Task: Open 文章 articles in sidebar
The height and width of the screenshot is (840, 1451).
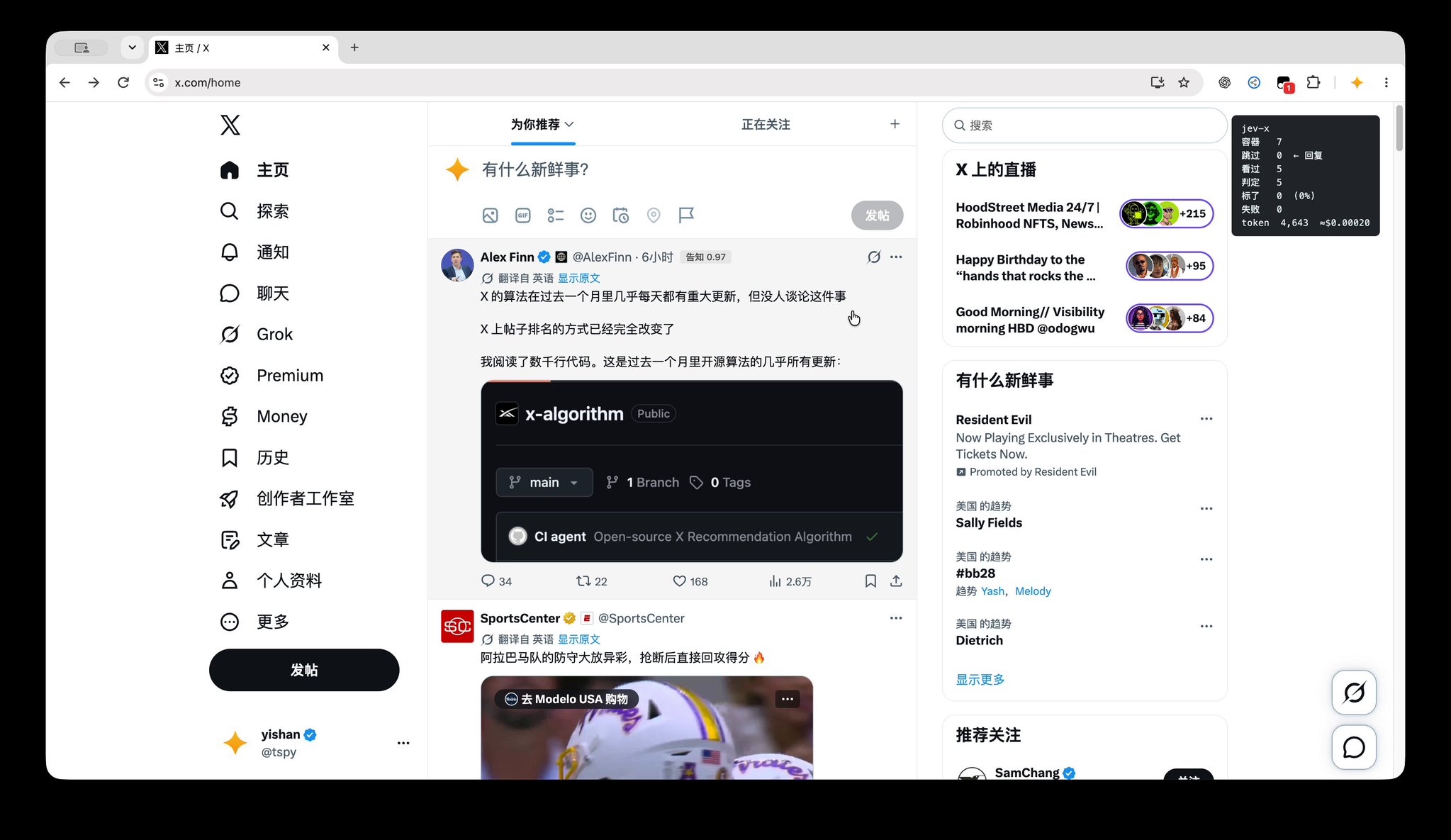Action: point(254,540)
